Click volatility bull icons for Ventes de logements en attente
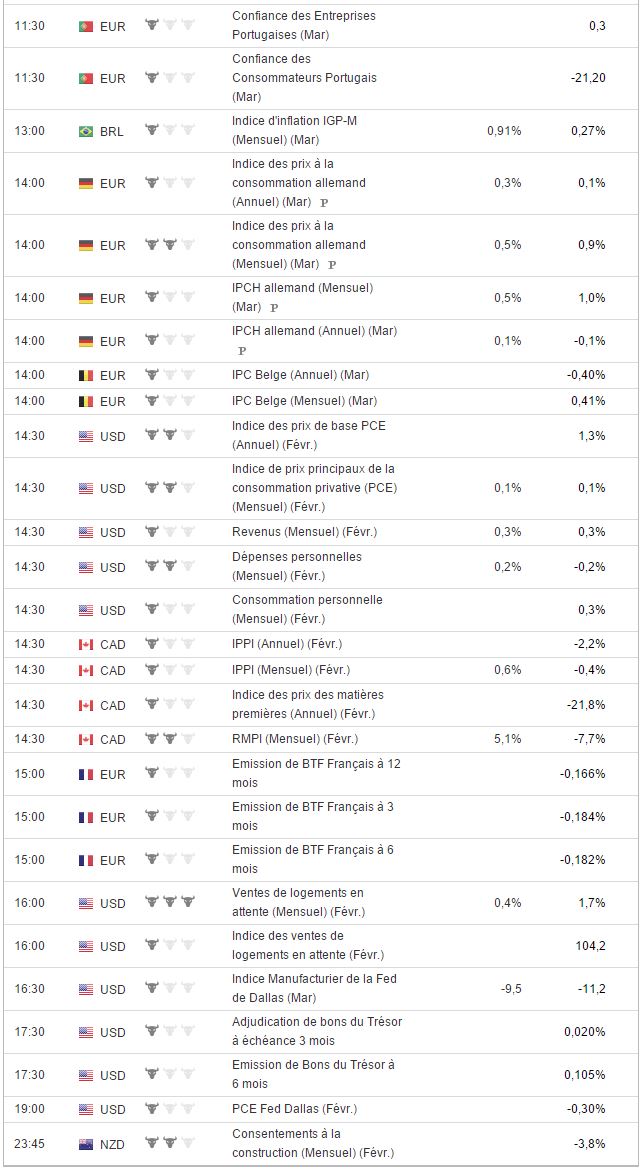This screenshot has height=1169, width=642. tap(168, 902)
